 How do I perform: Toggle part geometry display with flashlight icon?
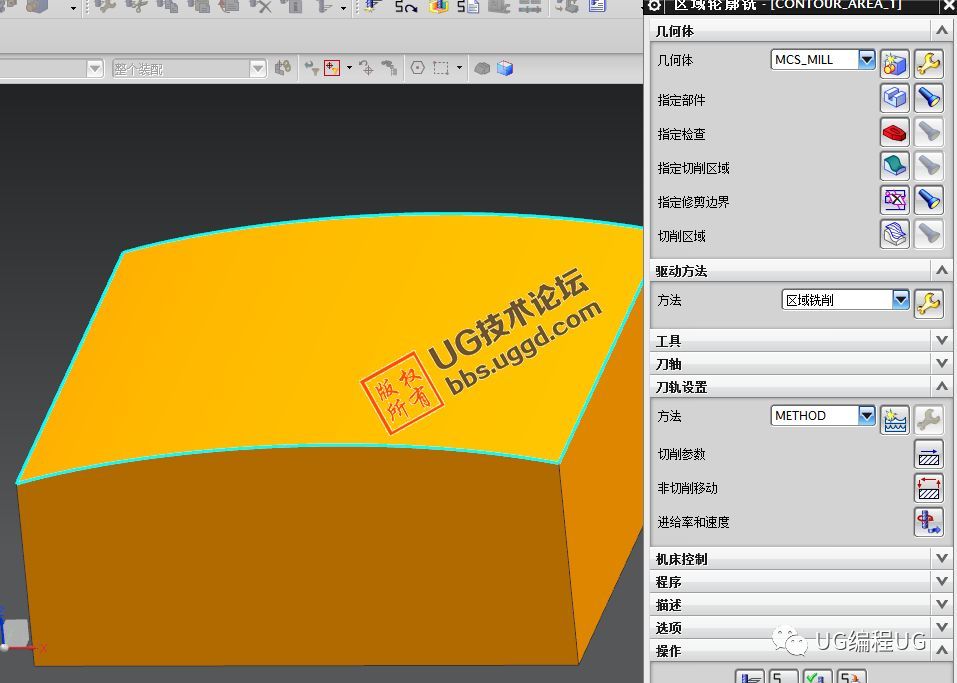(x=929, y=97)
